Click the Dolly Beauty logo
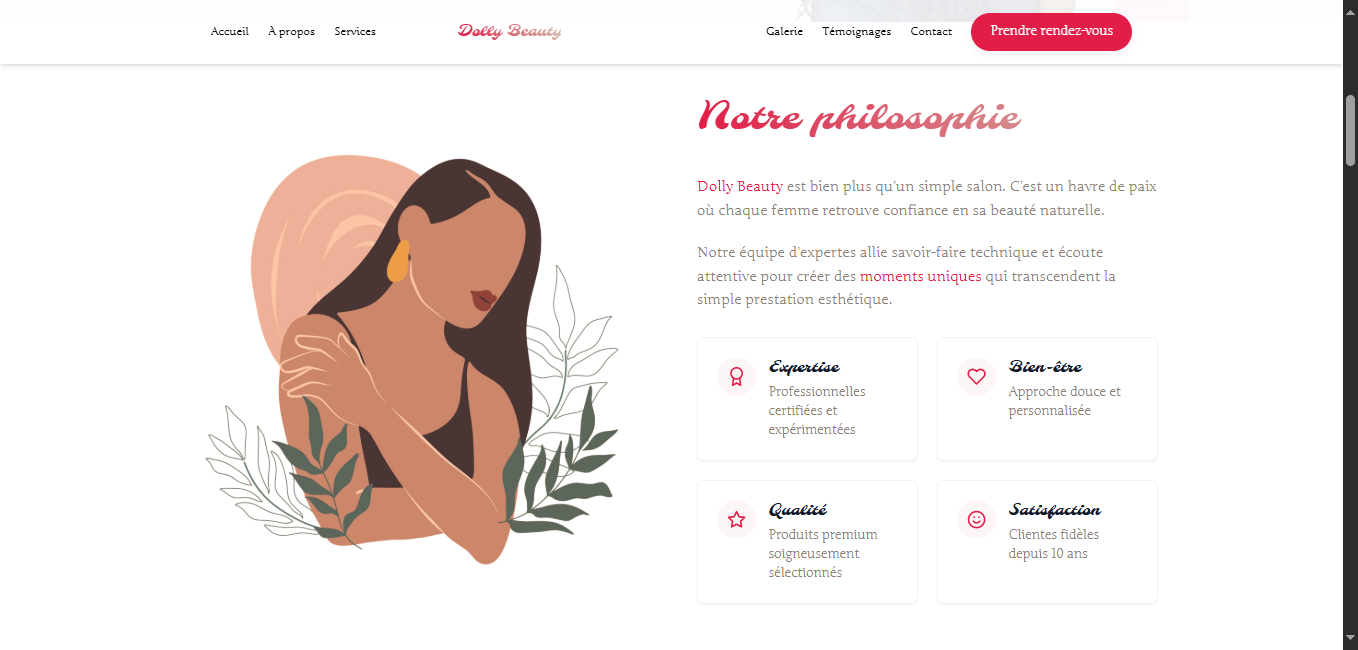The width and height of the screenshot is (1358, 650). pos(509,31)
